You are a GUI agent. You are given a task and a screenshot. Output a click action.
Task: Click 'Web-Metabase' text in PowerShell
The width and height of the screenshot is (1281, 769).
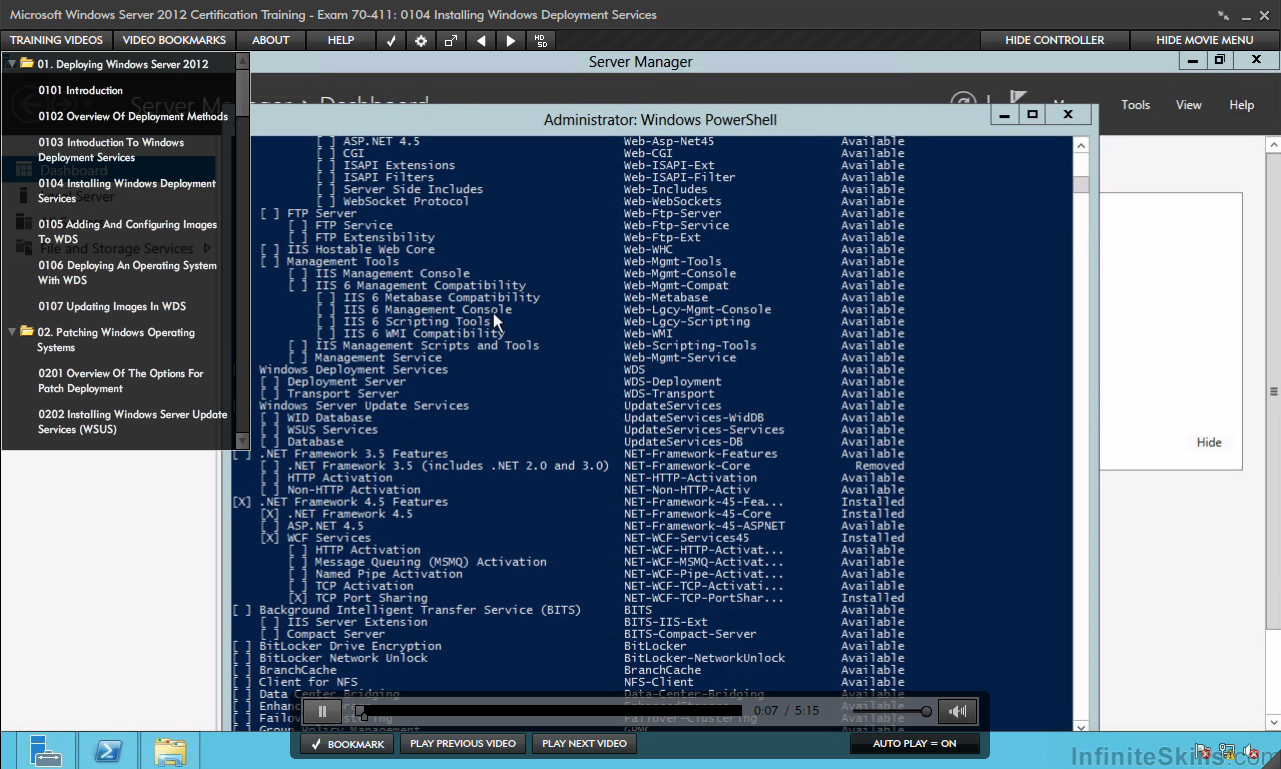[x=666, y=297]
